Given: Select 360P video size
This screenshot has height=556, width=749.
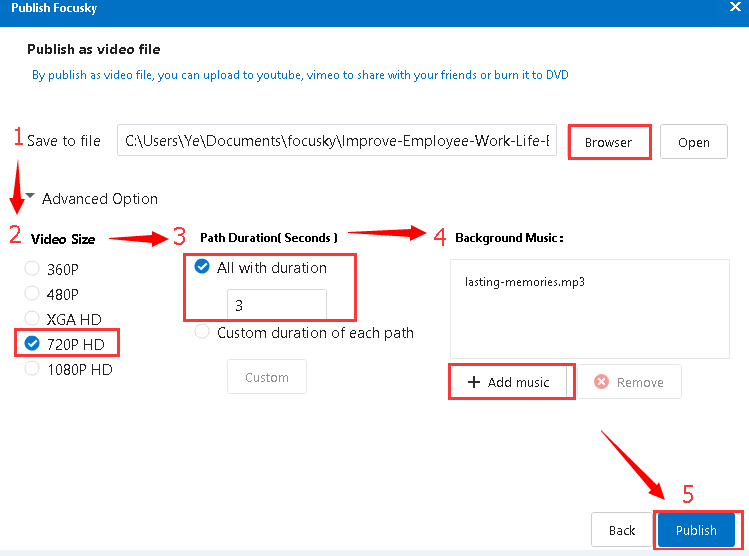Looking at the screenshot, I should coord(32,268).
